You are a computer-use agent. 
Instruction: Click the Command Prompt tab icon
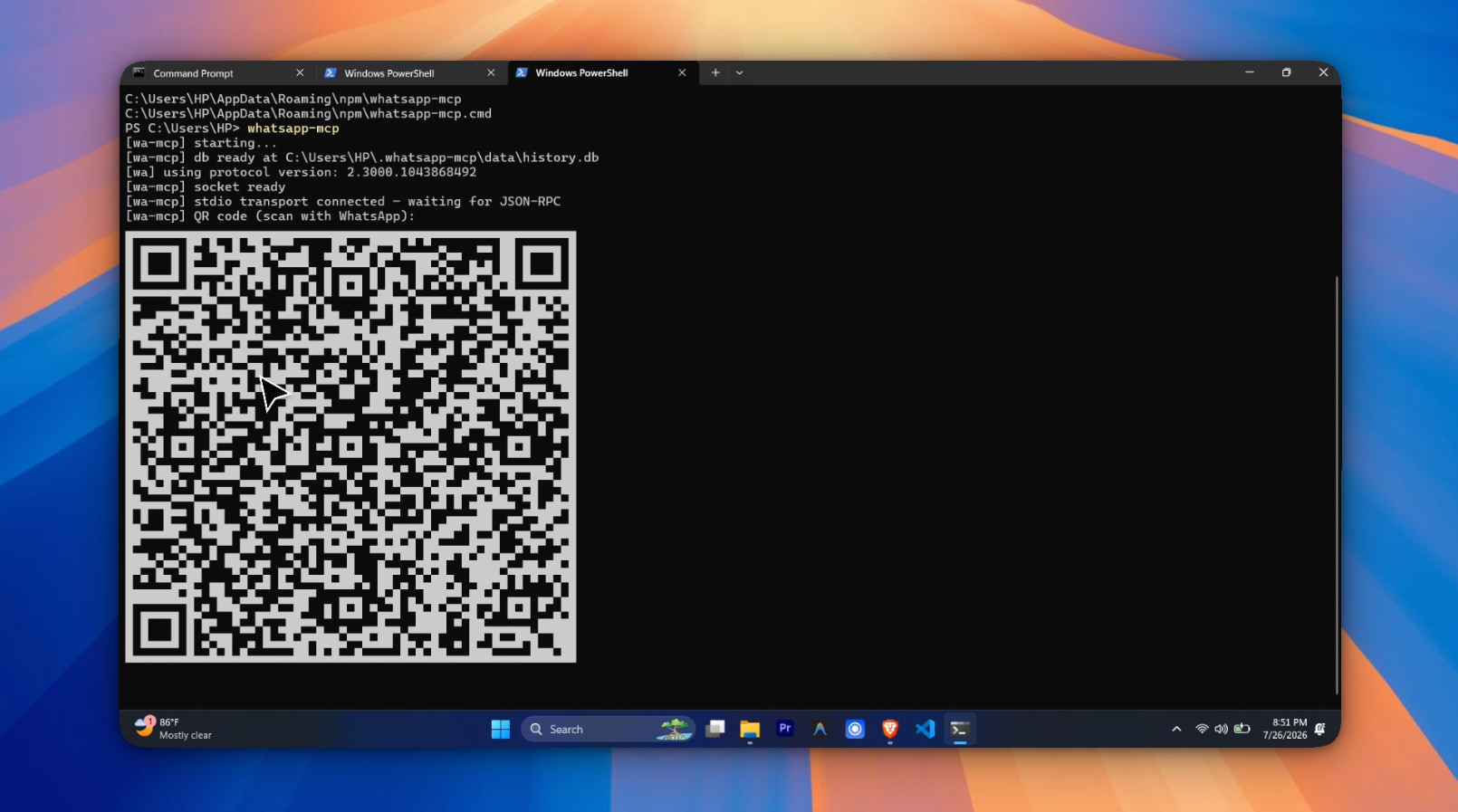[x=139, y=72]
